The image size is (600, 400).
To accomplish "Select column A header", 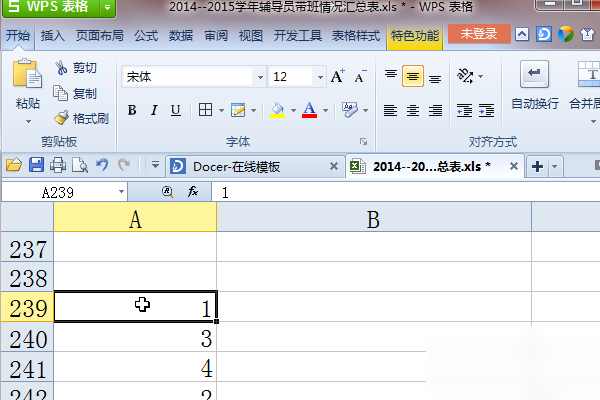I will click(x=135, y=217).
